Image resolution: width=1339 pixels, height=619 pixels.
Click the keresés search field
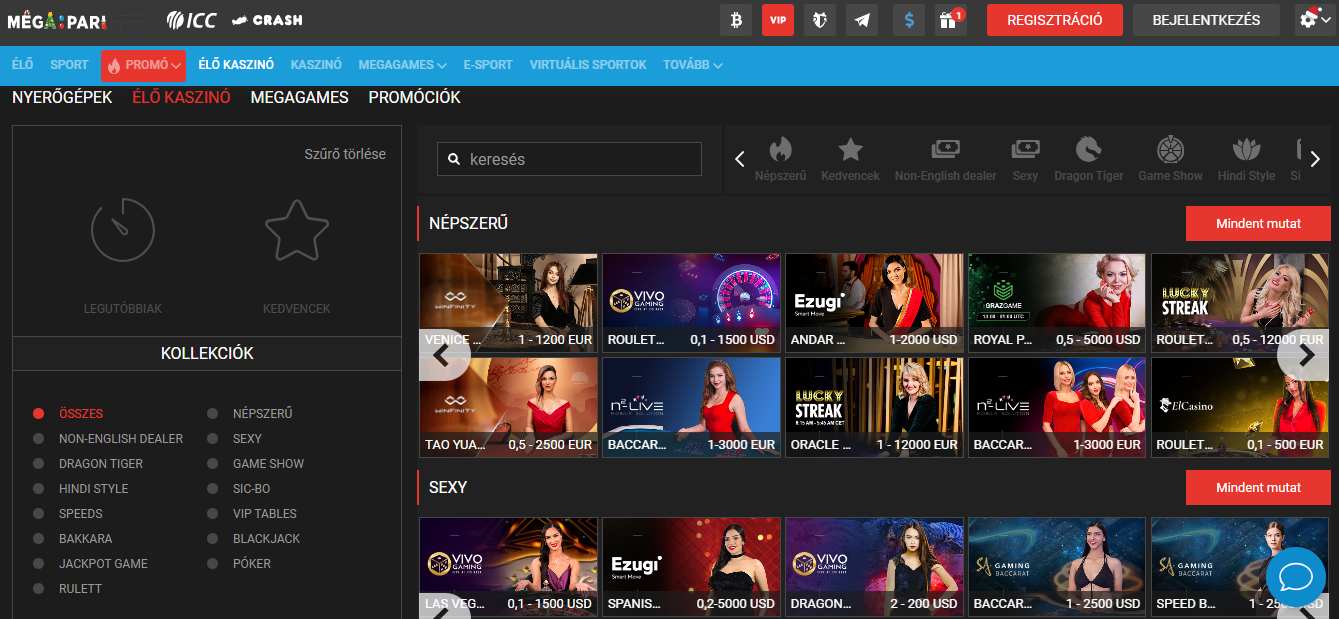[569, 159]
